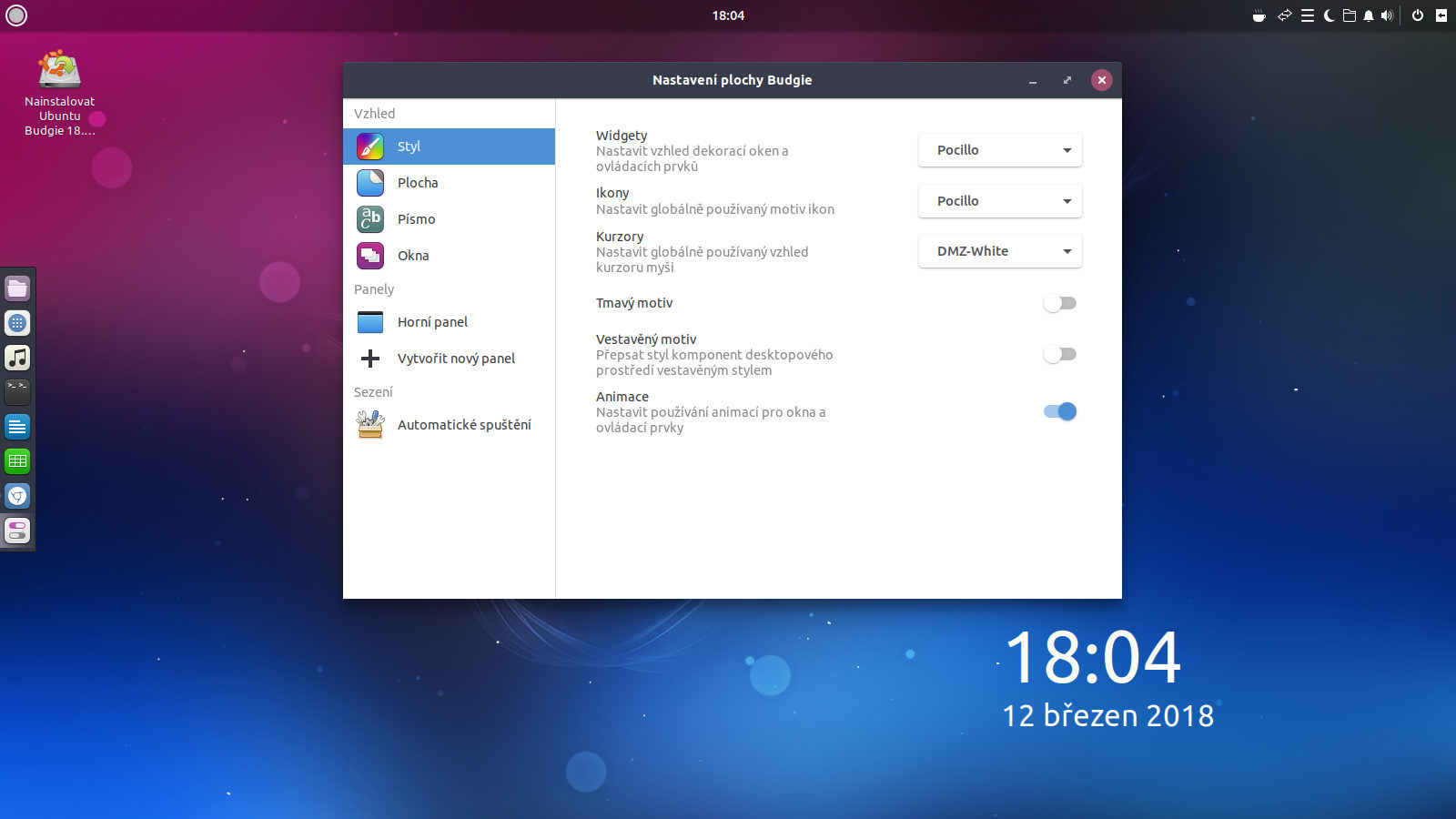1456x819 pixels.
Task: Click the Plocha desktop icon in sidebar
Action: click(370, 183)
